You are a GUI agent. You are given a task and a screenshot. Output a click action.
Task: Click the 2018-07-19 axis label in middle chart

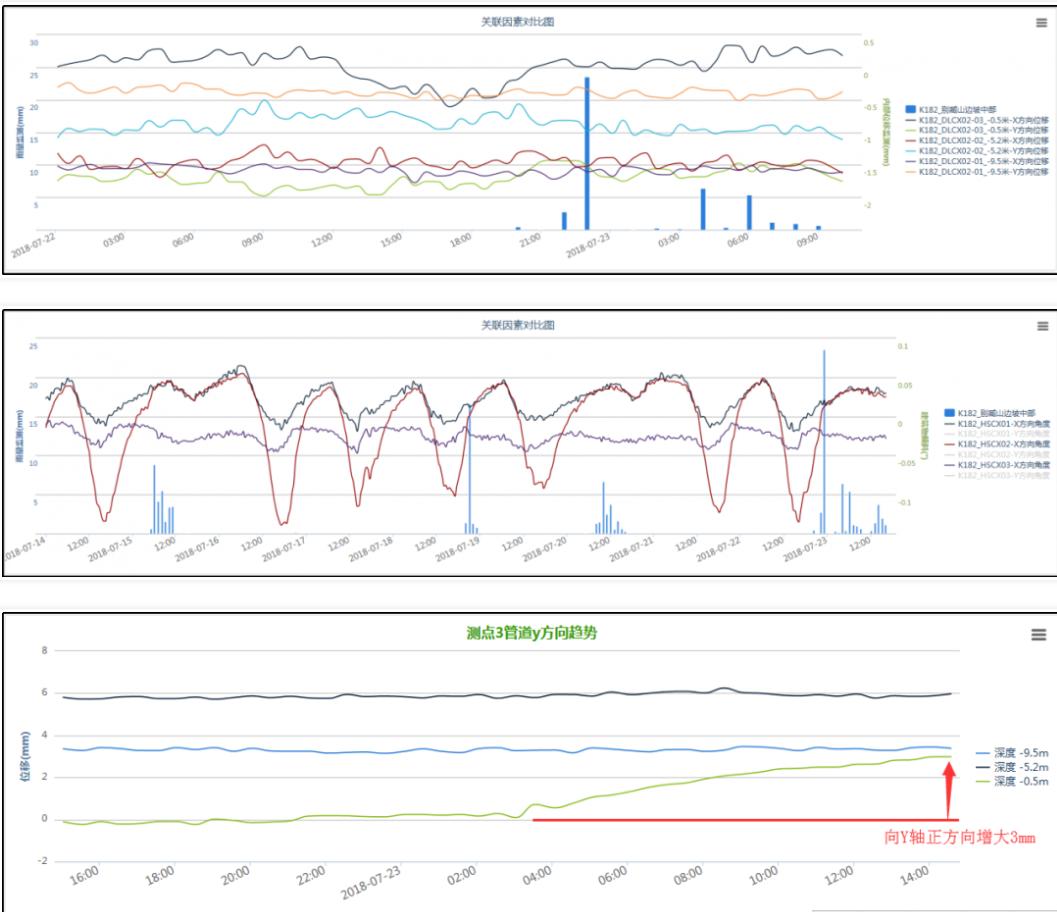click(x=457, y=550)
